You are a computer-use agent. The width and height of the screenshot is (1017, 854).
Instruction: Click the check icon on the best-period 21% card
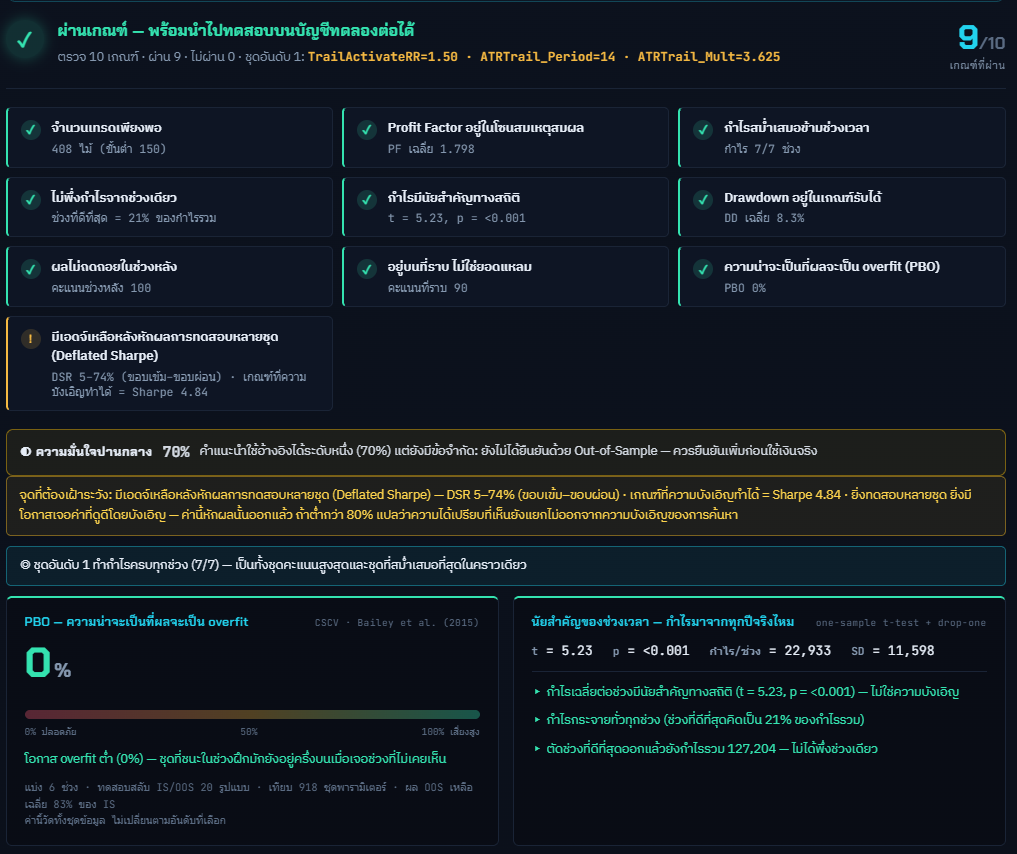(30, 200)
